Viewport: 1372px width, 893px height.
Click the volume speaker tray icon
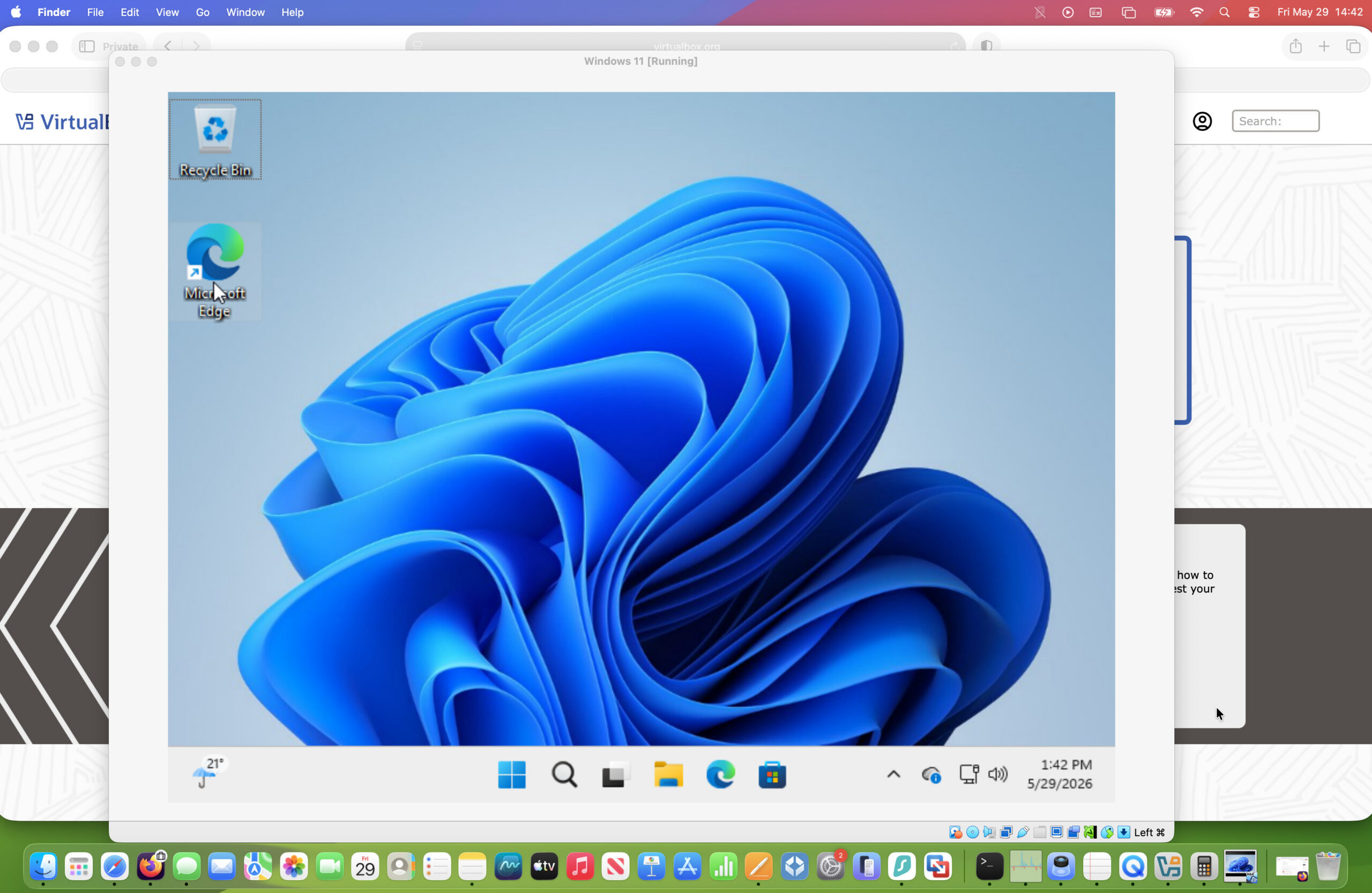click(x=998, y=773)
